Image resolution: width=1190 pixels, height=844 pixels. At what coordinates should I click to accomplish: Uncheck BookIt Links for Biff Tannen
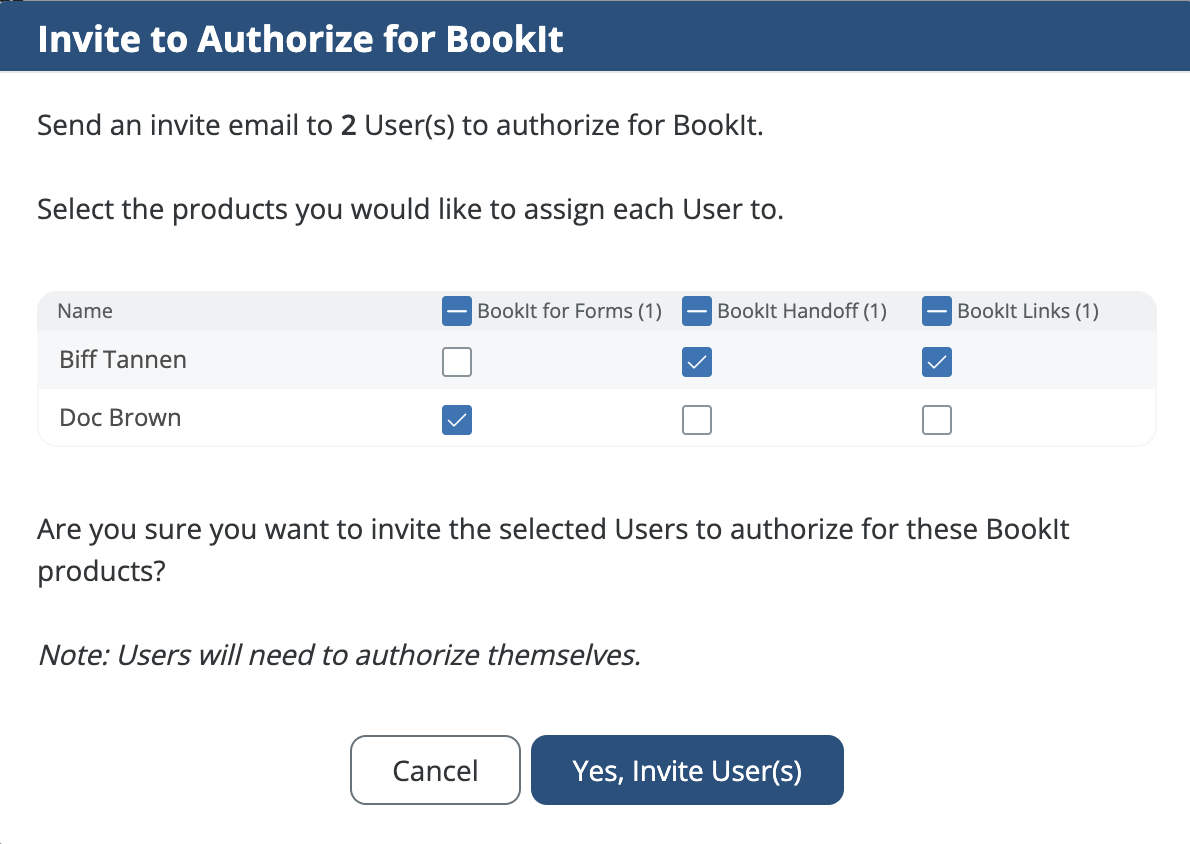pyautogui.click(x=937, y=361)
